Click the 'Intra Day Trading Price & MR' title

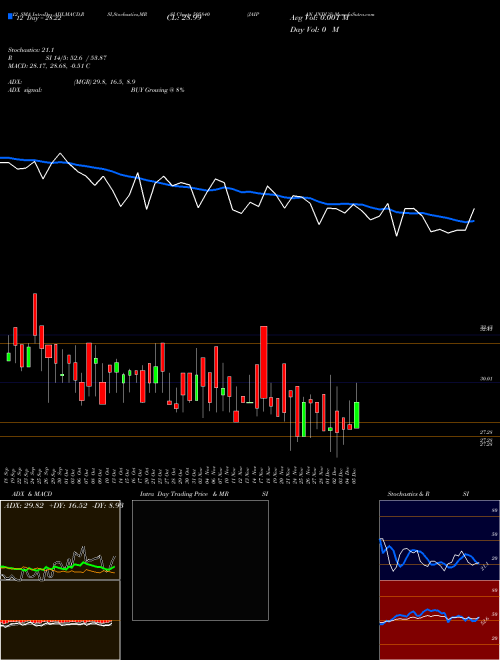pos(184,494)
